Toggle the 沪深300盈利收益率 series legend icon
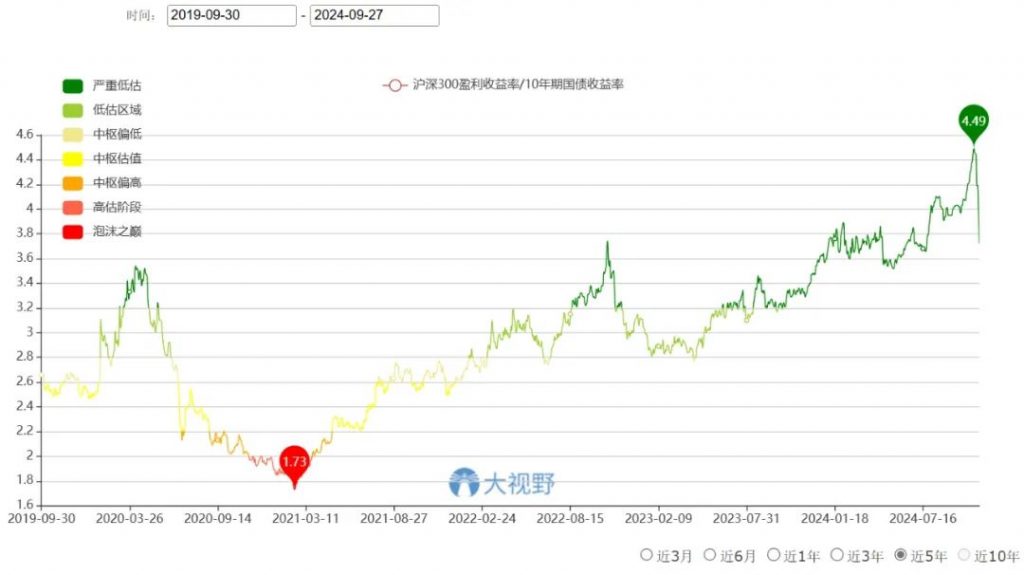This screenshot has height=575, width=1024. [395, 85]
